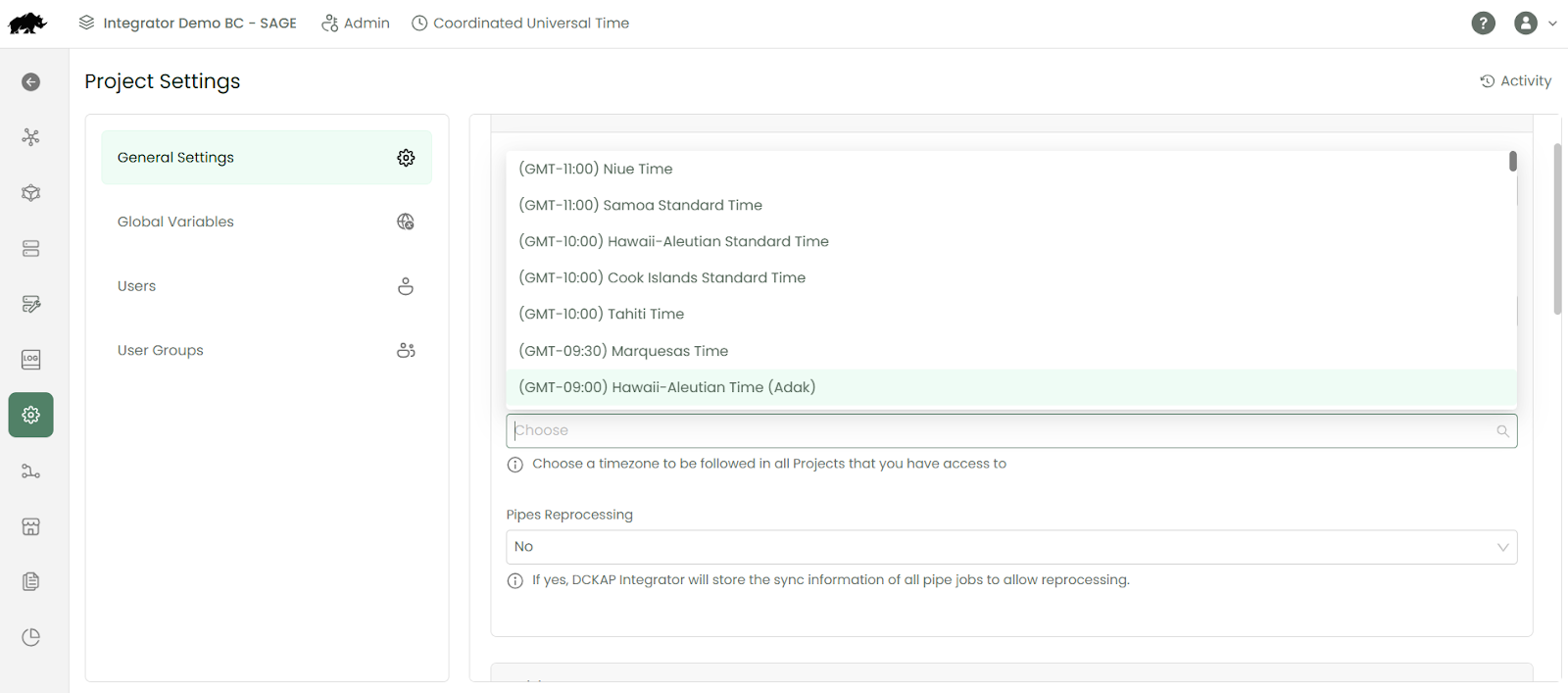
Task: Select the pie chart reports icon
Action: point(30,637)
